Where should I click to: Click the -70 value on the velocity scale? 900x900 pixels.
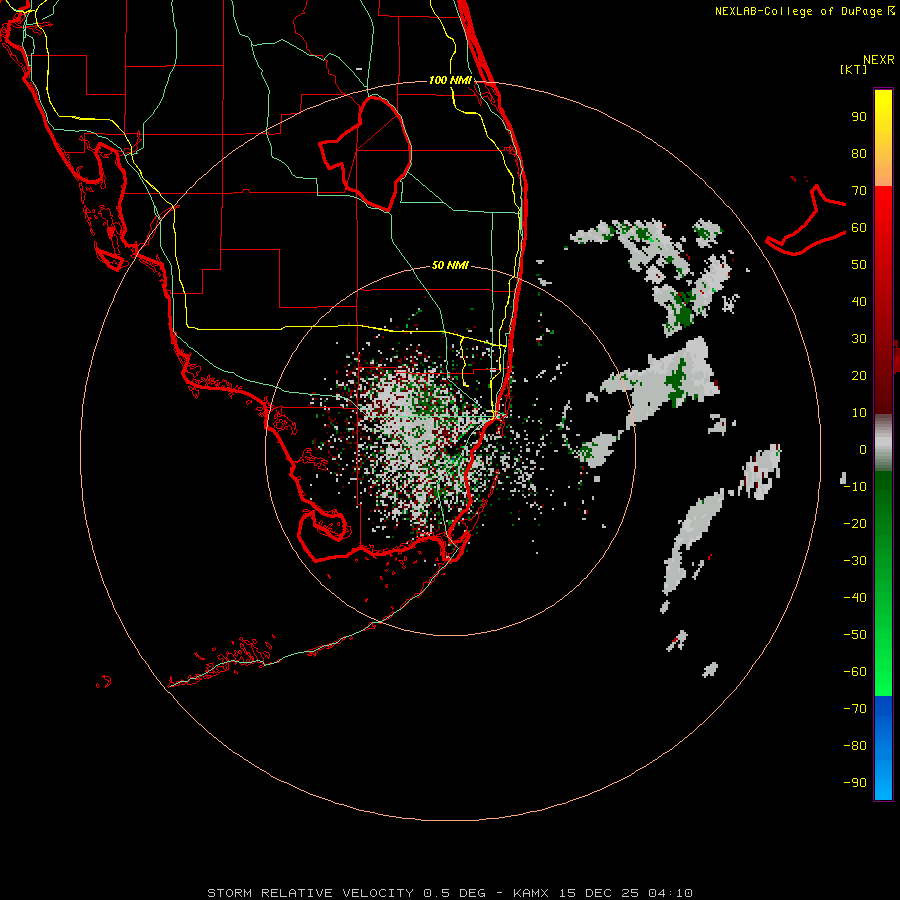(855, 709)
